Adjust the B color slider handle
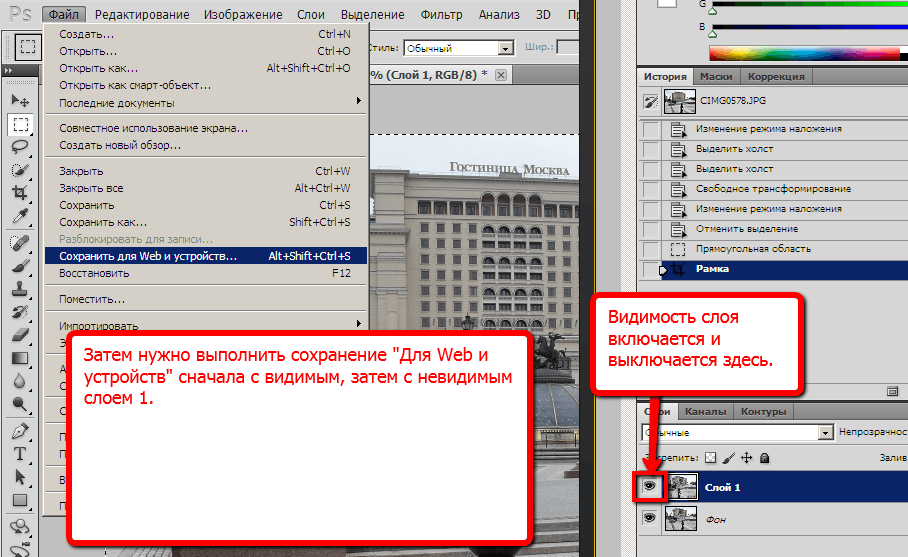This screenshot has width=908, height=557. coord(713,34)
